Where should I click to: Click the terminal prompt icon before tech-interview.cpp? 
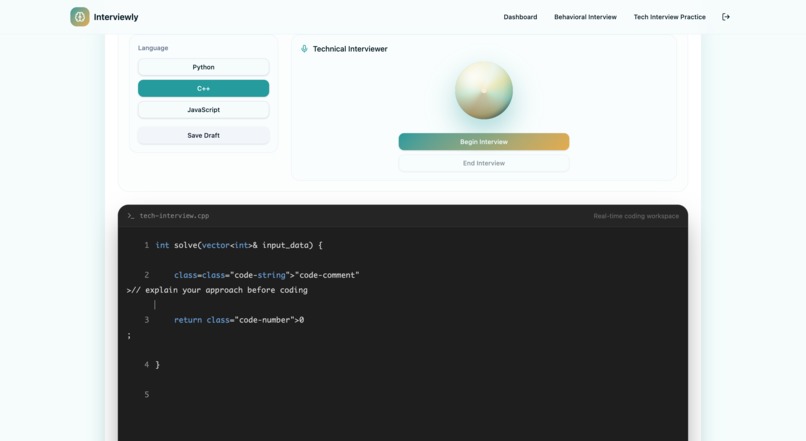[x=131, y=216]
